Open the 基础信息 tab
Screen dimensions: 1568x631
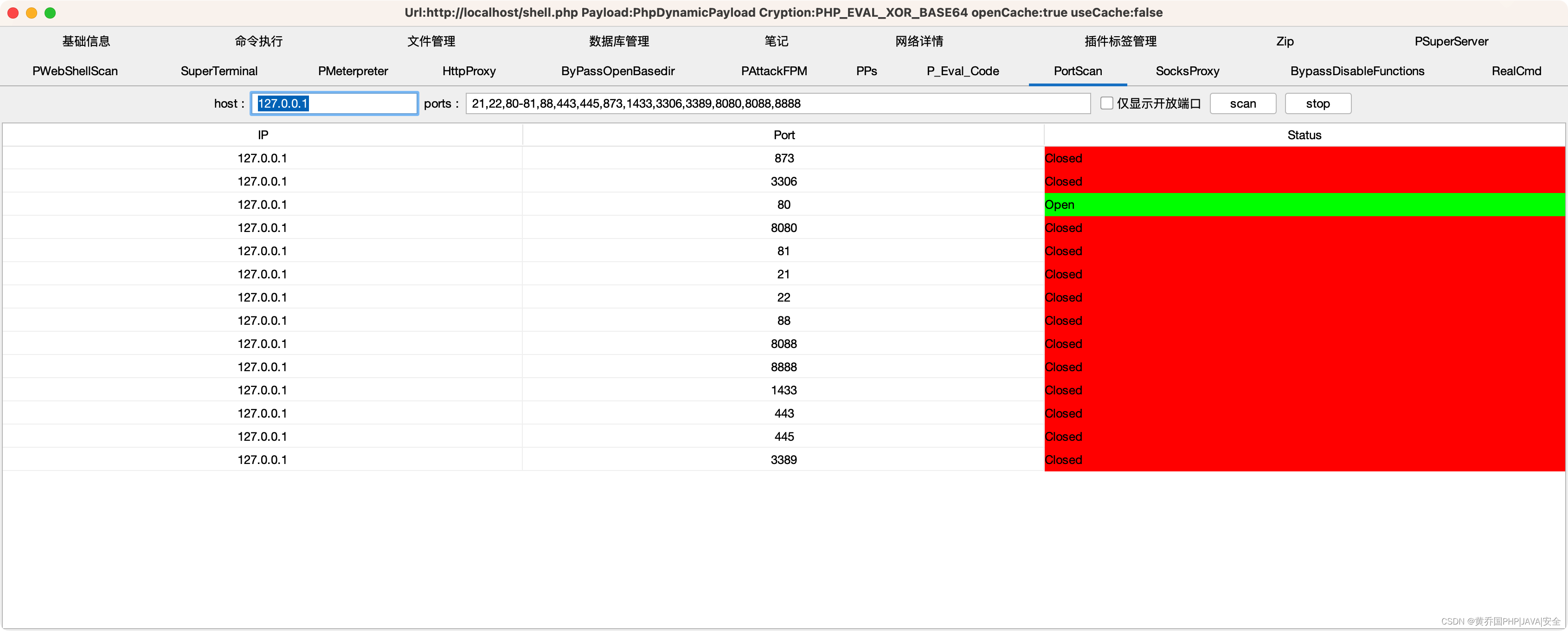coord(86,41)
